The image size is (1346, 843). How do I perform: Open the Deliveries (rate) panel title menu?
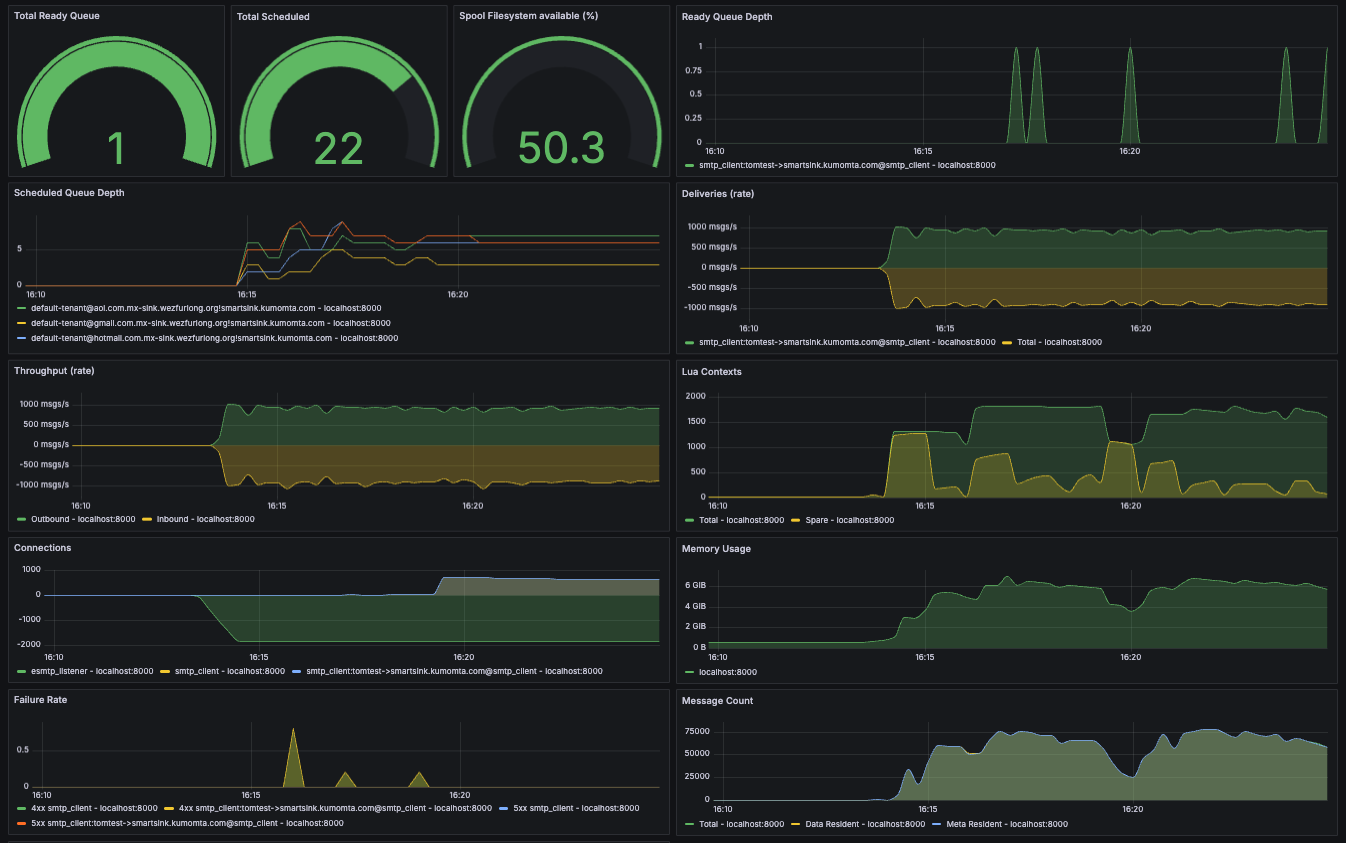point(720,193)
